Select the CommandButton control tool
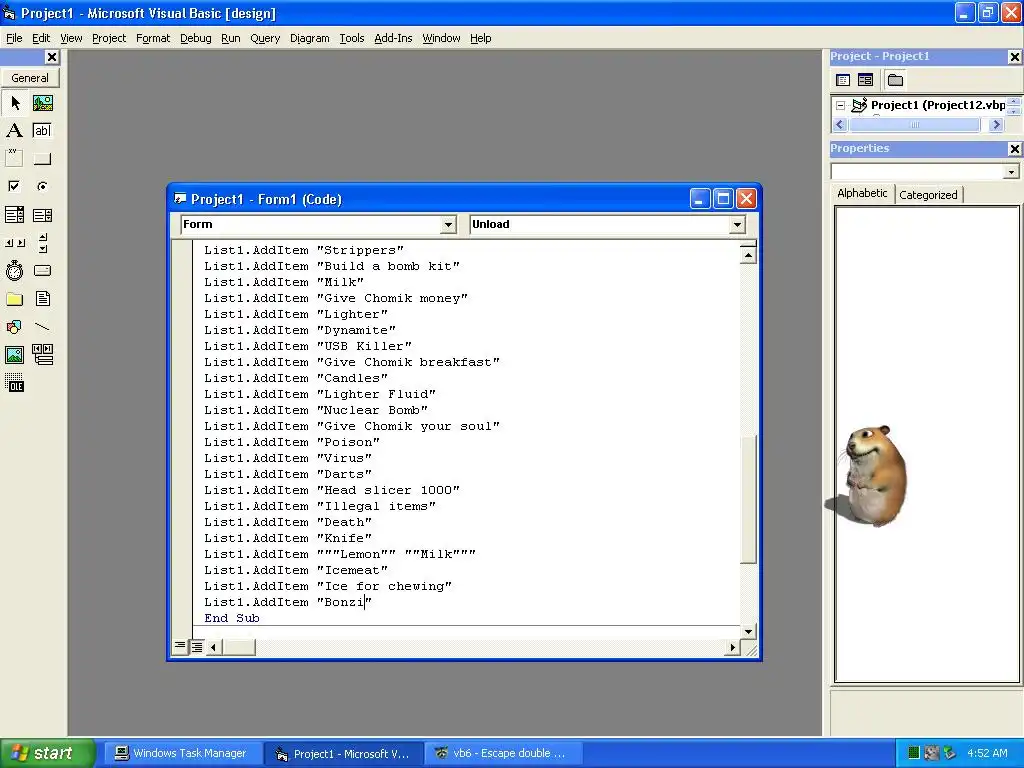This screenshot has height=768, width=1024. 42,158
